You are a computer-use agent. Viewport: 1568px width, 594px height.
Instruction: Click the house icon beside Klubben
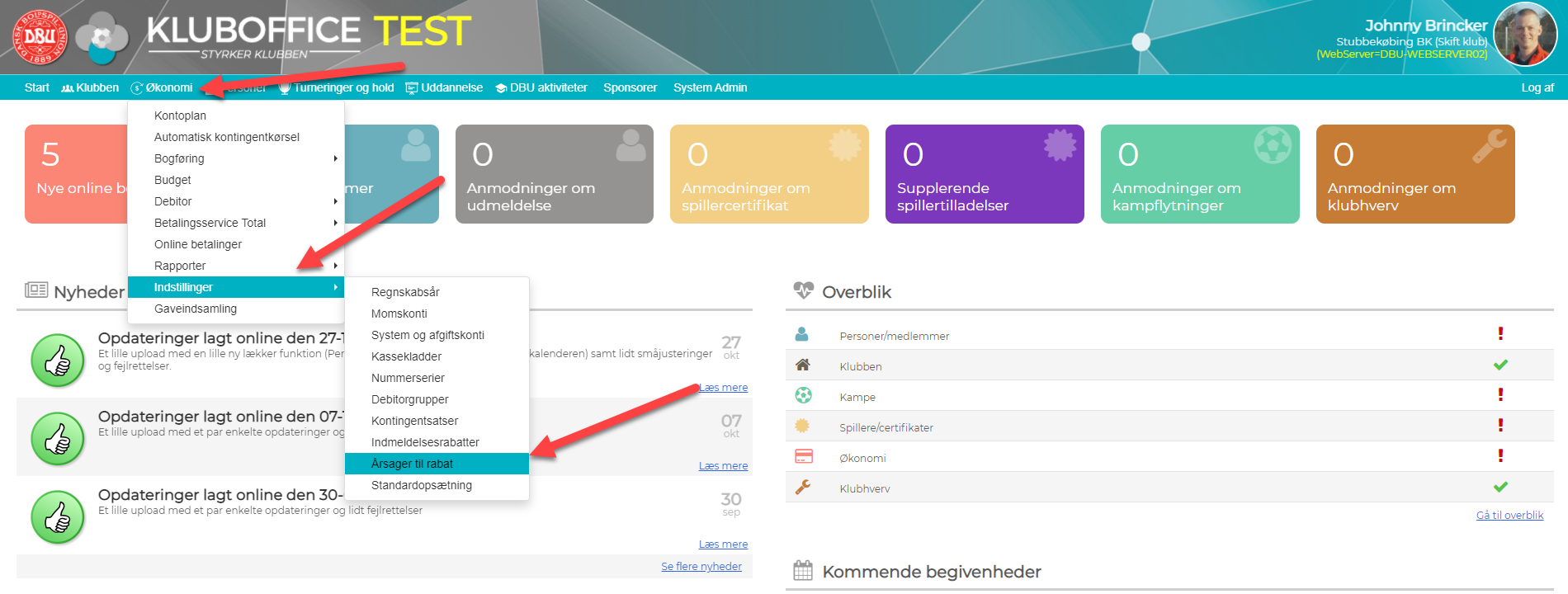(802, 365)
